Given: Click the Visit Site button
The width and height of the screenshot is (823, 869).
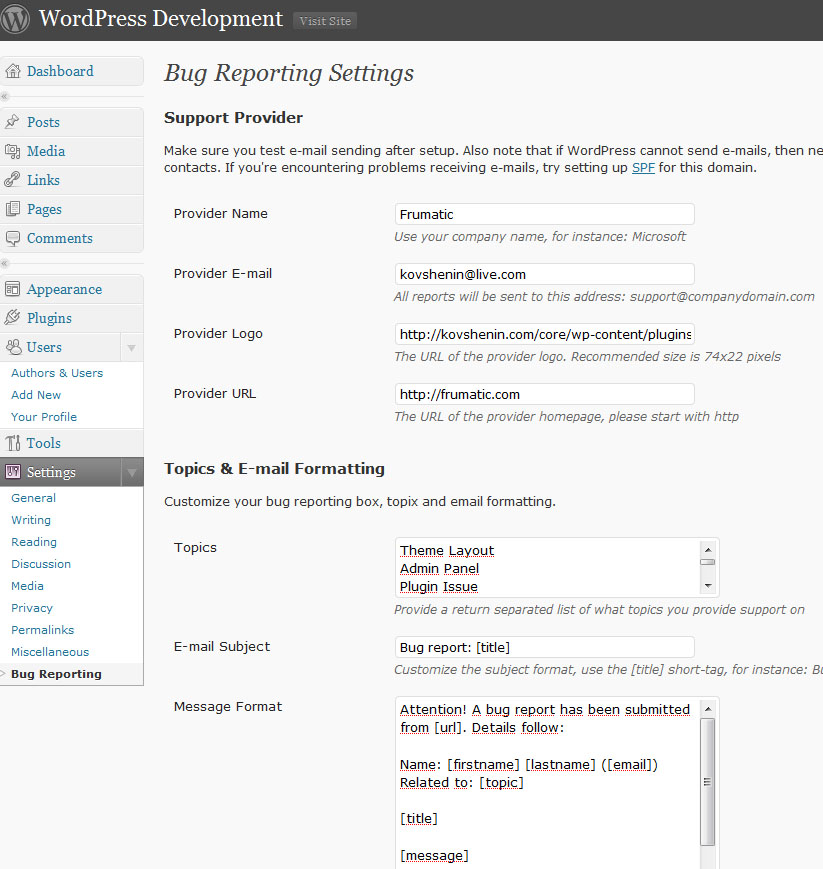Looking at the screenshot, I should pyautogui.click(x=325, y=21).
